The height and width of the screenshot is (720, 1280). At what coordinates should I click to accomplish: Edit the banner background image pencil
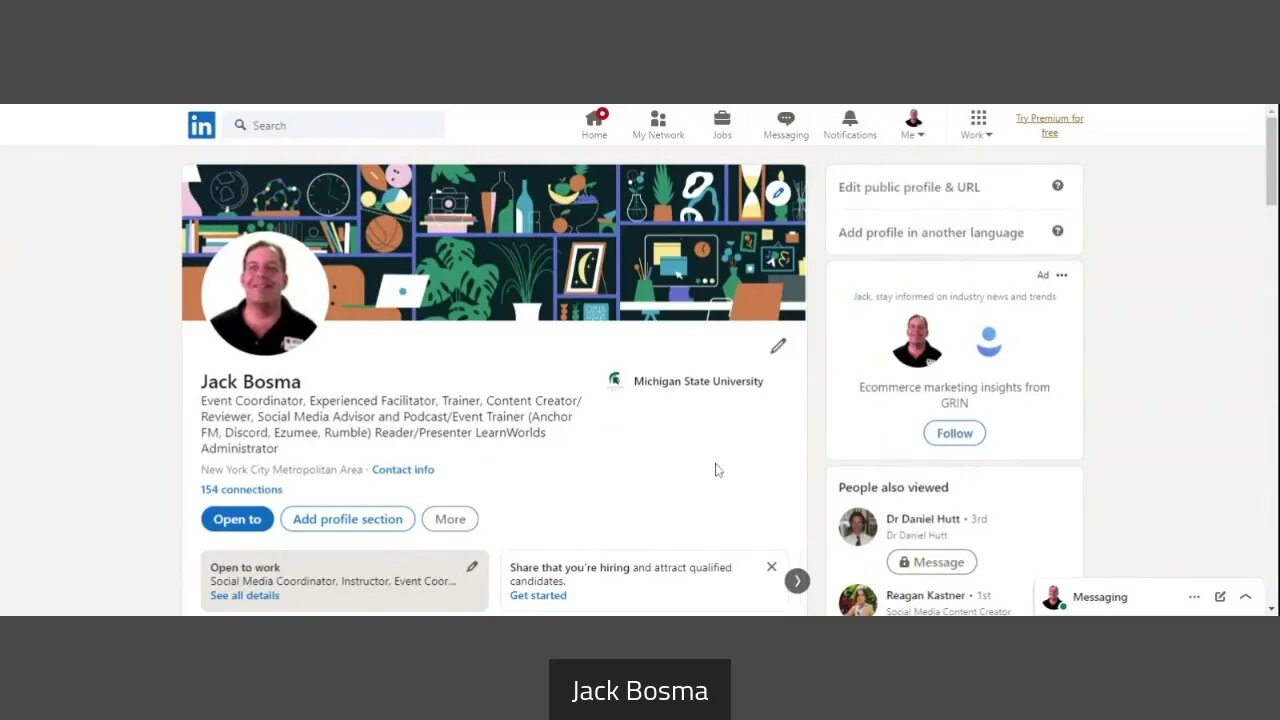point(778,192)
